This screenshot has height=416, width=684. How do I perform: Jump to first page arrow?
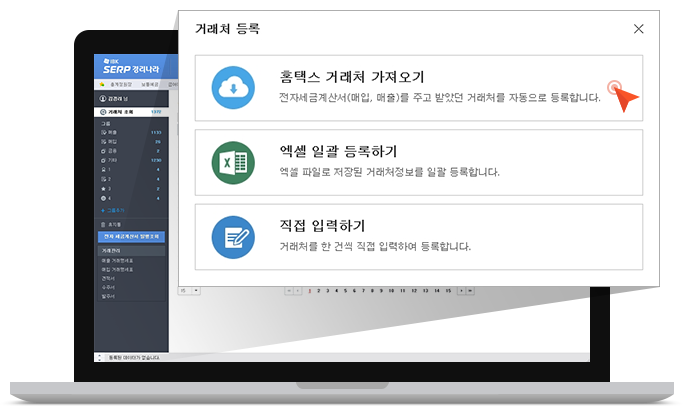click(288, 291)
